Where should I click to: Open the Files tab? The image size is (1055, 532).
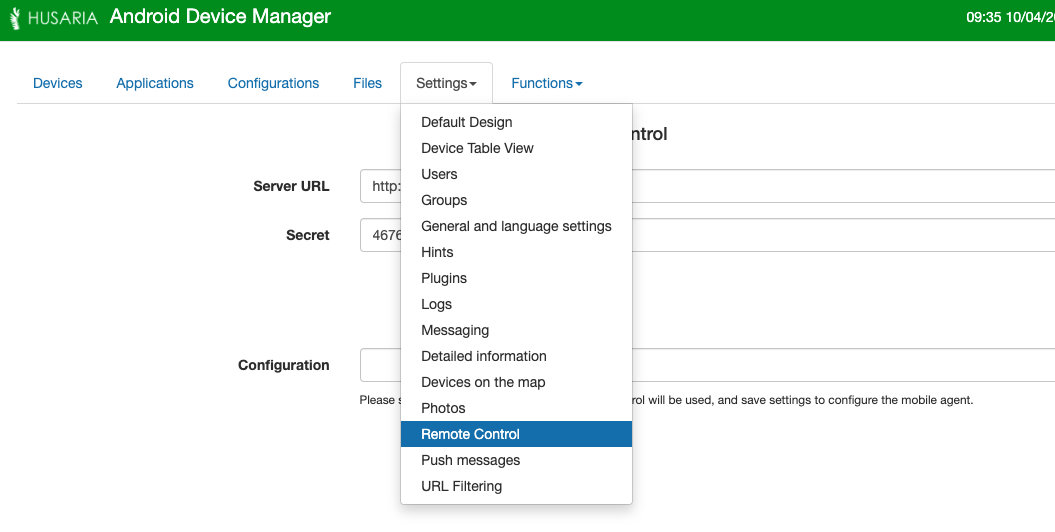click(367, 83)
